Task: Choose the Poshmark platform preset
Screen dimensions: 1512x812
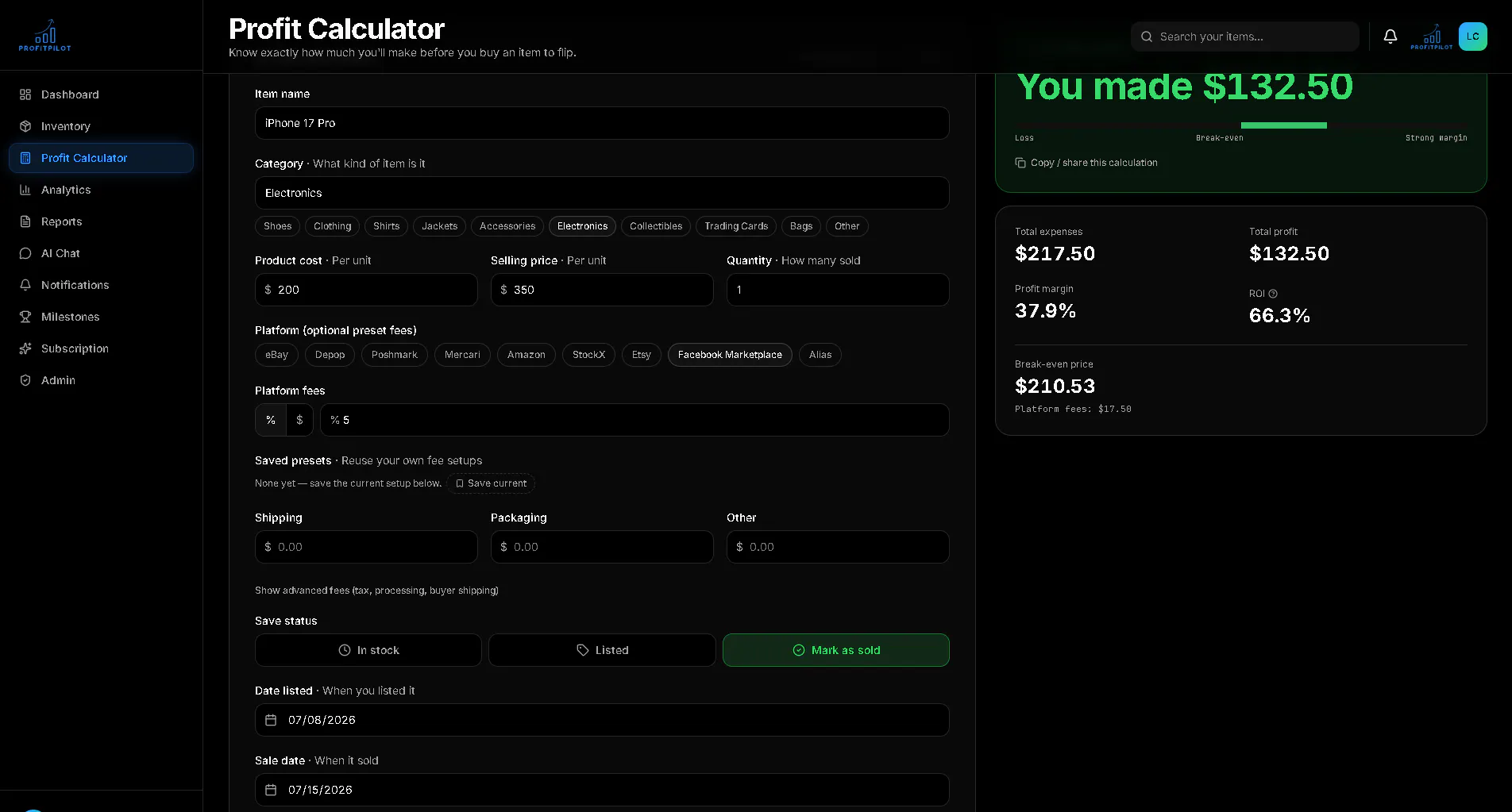Action: (394, 355)
